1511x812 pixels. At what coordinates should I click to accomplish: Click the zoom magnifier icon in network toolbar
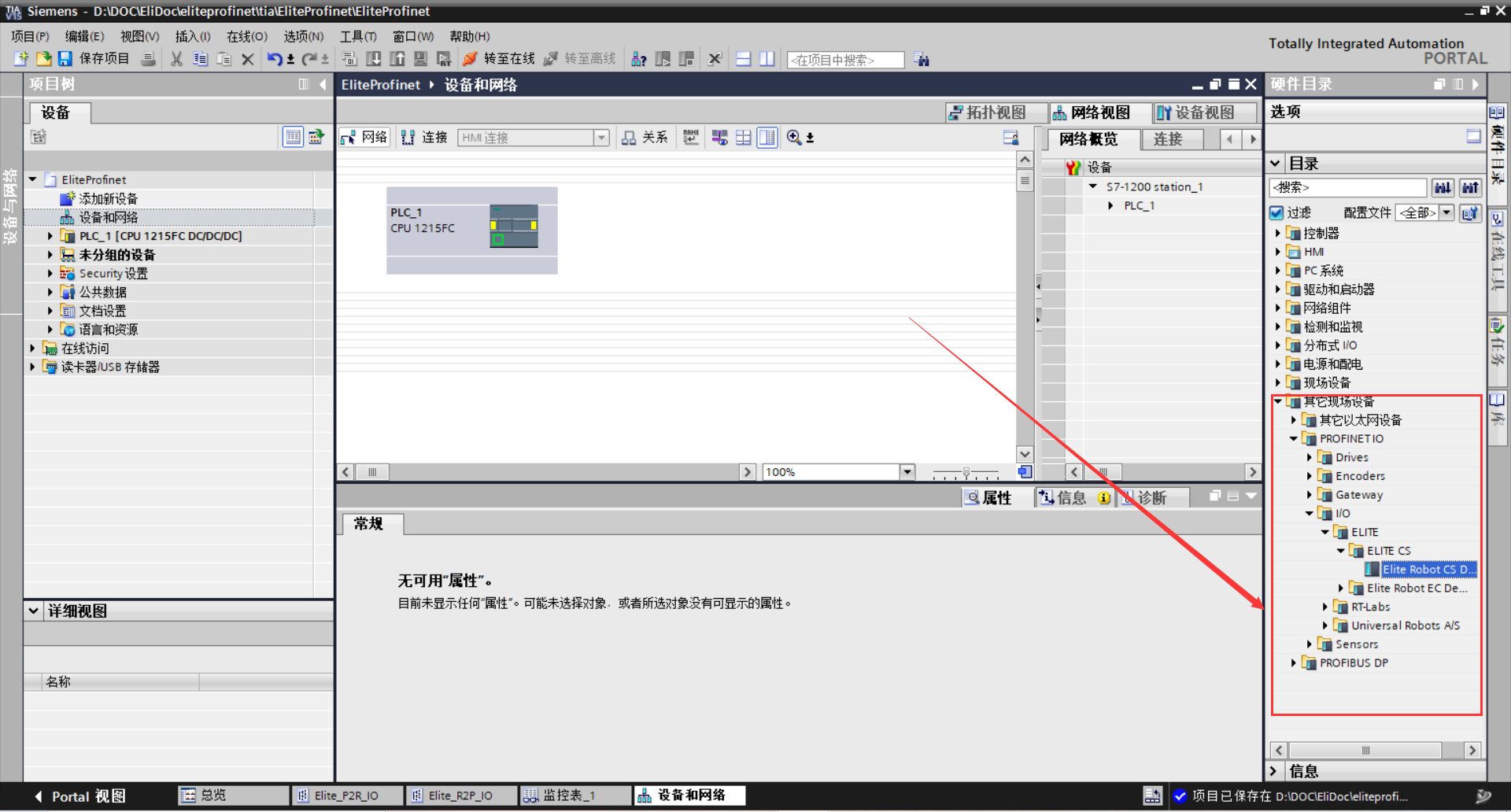click(x=794, y=138)
